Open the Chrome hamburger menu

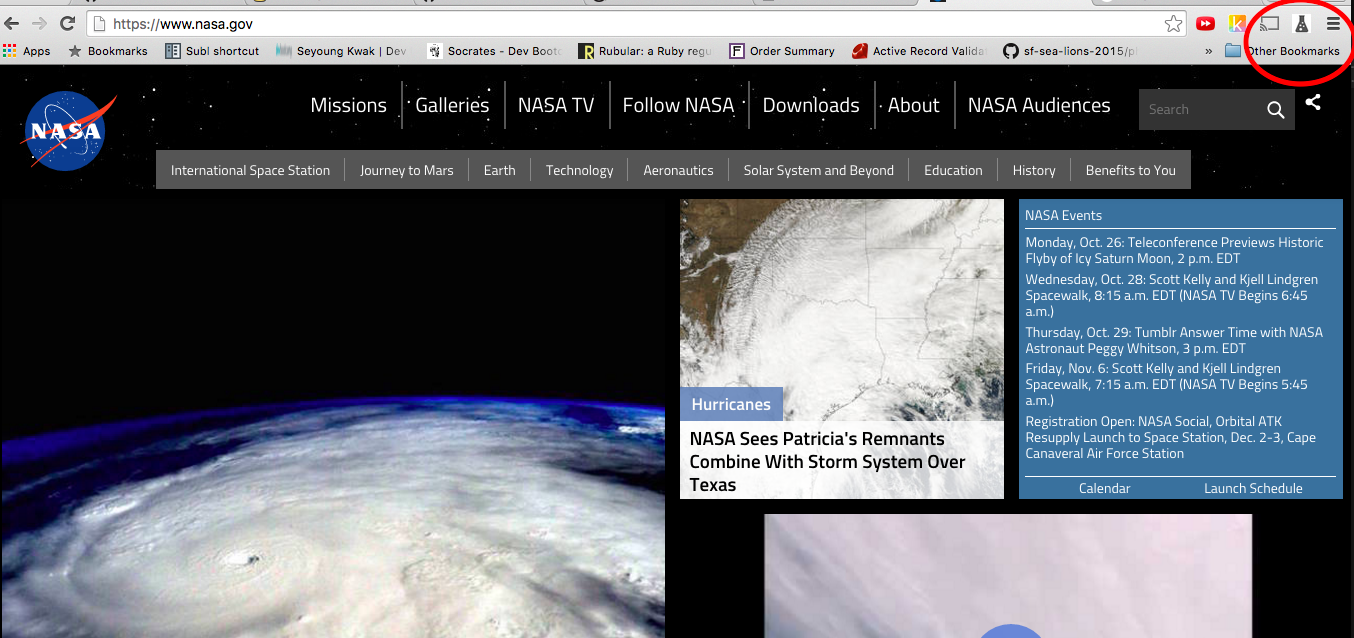(x=1333, y=23)
